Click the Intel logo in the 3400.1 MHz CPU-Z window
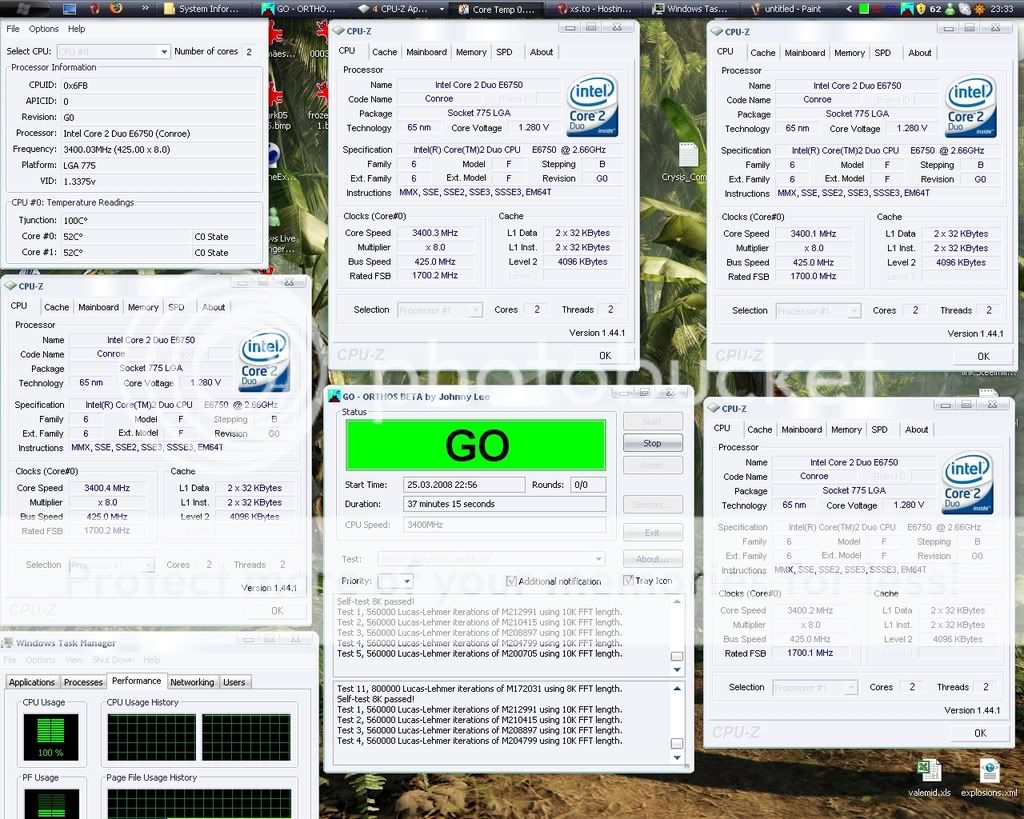This screenshot has height=819, width=1024. (x=970, y=106)
